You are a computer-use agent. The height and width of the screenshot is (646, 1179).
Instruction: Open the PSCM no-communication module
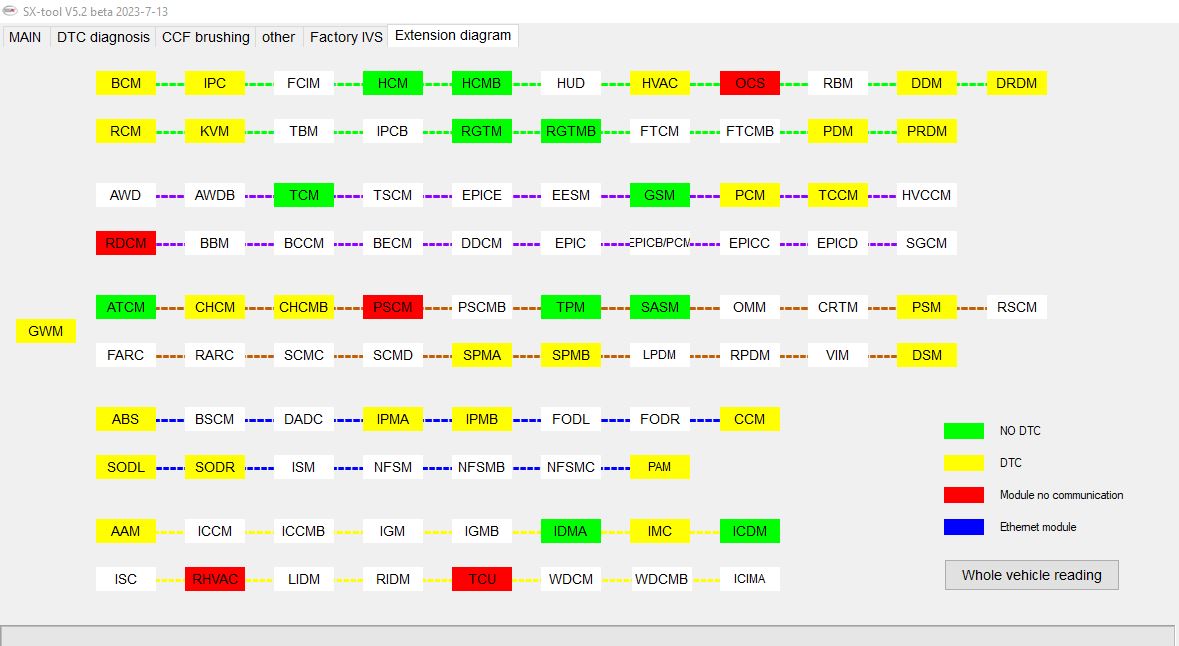click(x=393, y=307)
